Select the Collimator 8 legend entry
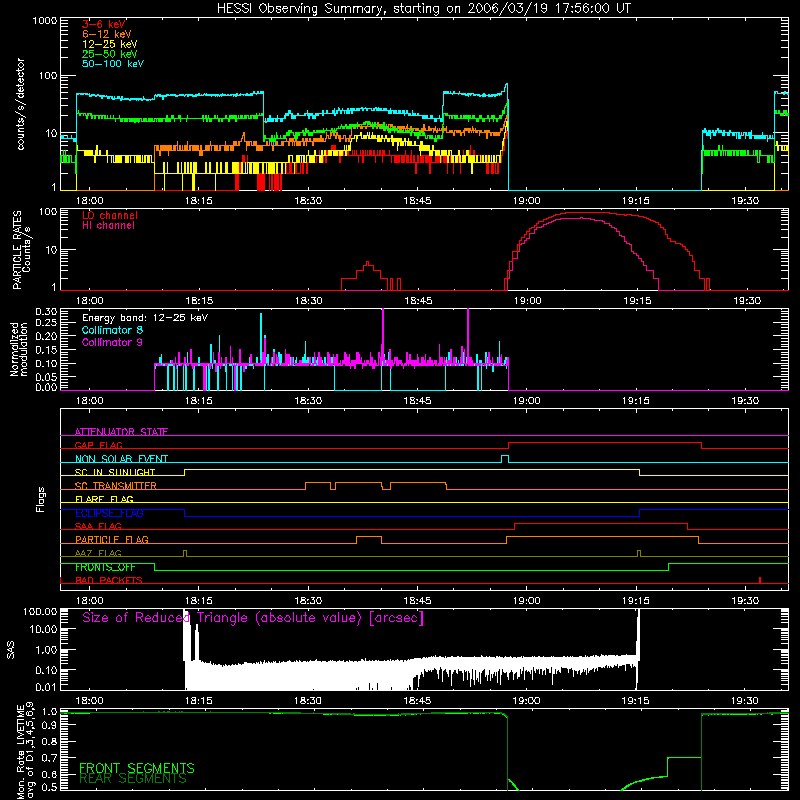This screenshot has height=800, width=800. click(x=112, y=330)
